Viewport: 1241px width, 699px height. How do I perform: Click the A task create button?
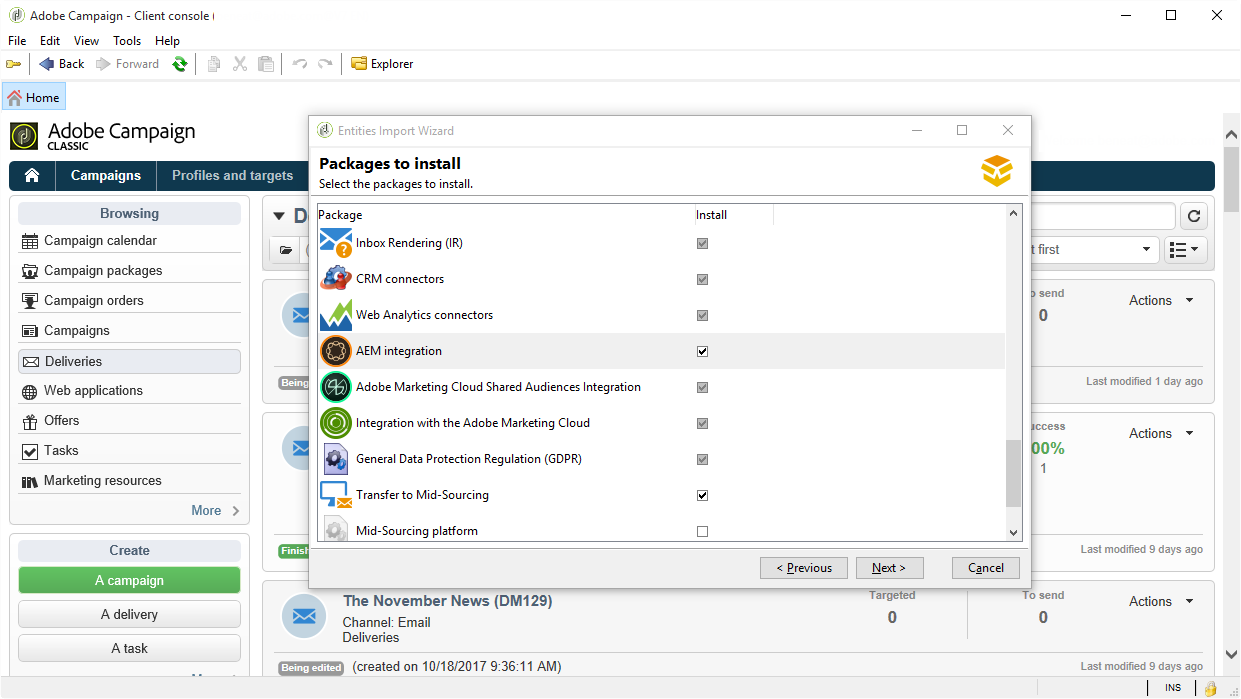click(129, 648)
